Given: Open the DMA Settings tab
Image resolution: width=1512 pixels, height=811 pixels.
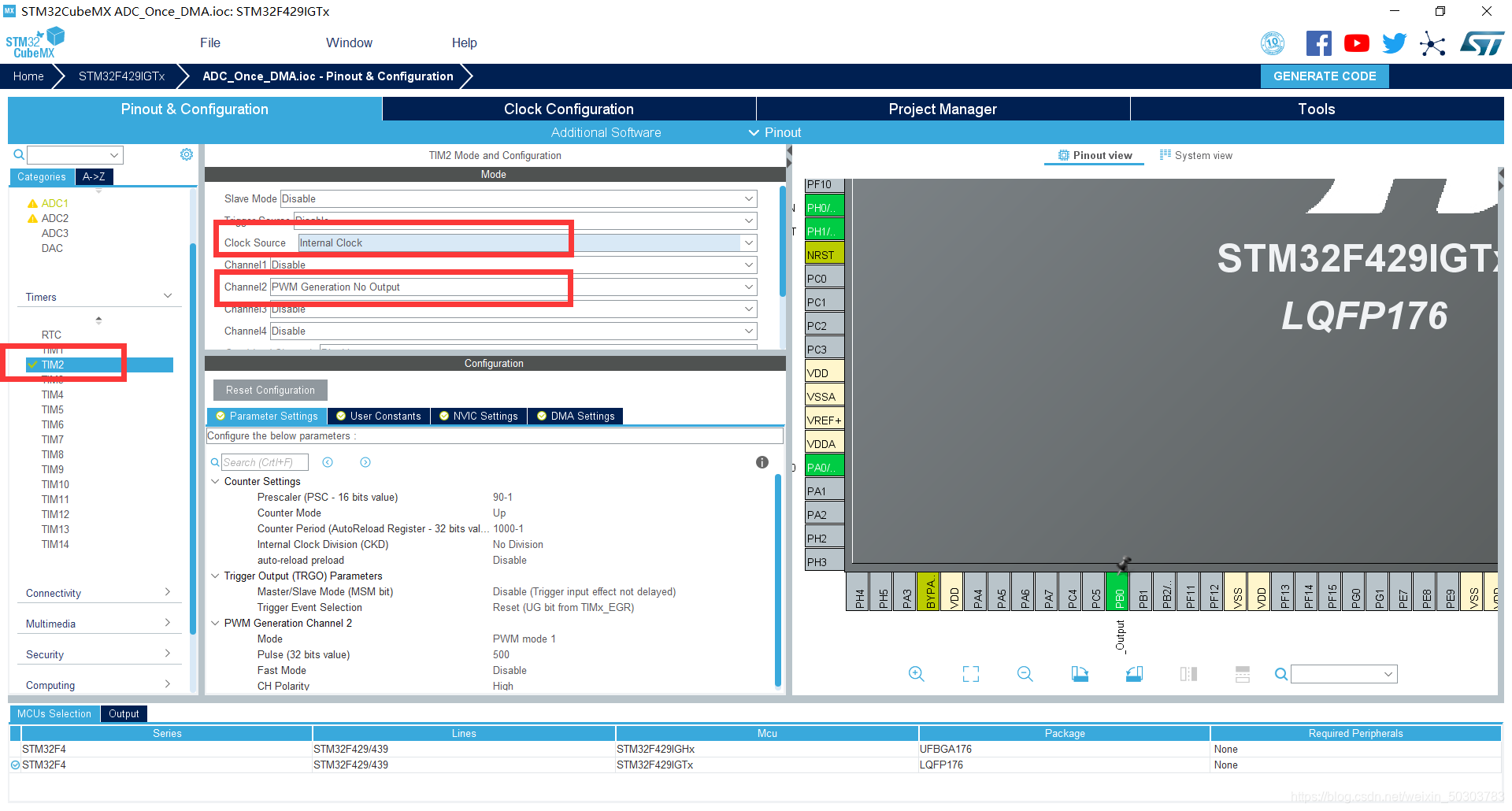Looking at the screenshot, I should [x=576, y=416].
